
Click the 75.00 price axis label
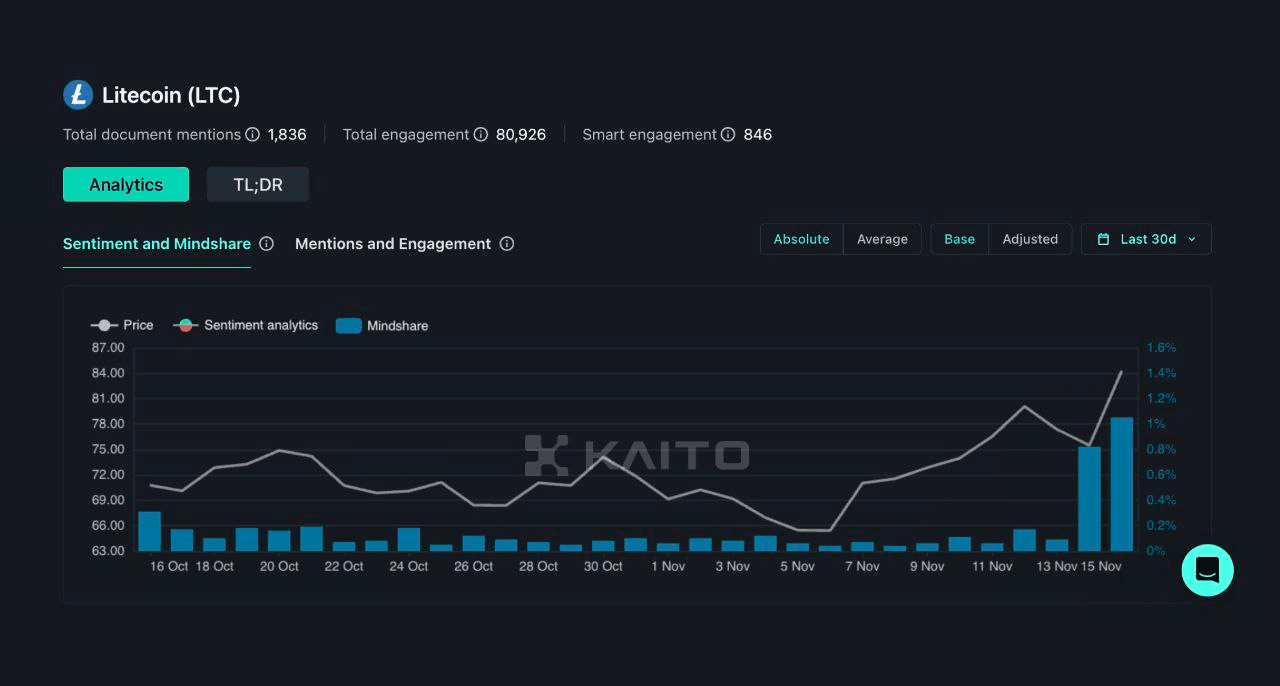click(108, 449)
